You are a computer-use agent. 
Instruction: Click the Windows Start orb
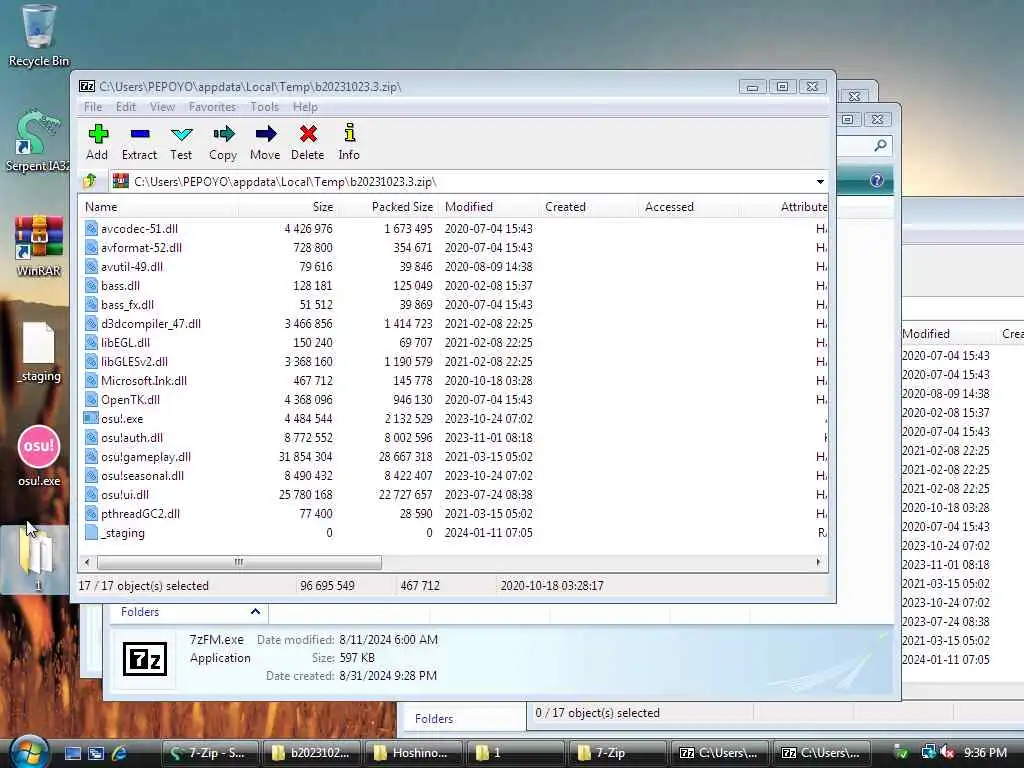click(27, 752)
